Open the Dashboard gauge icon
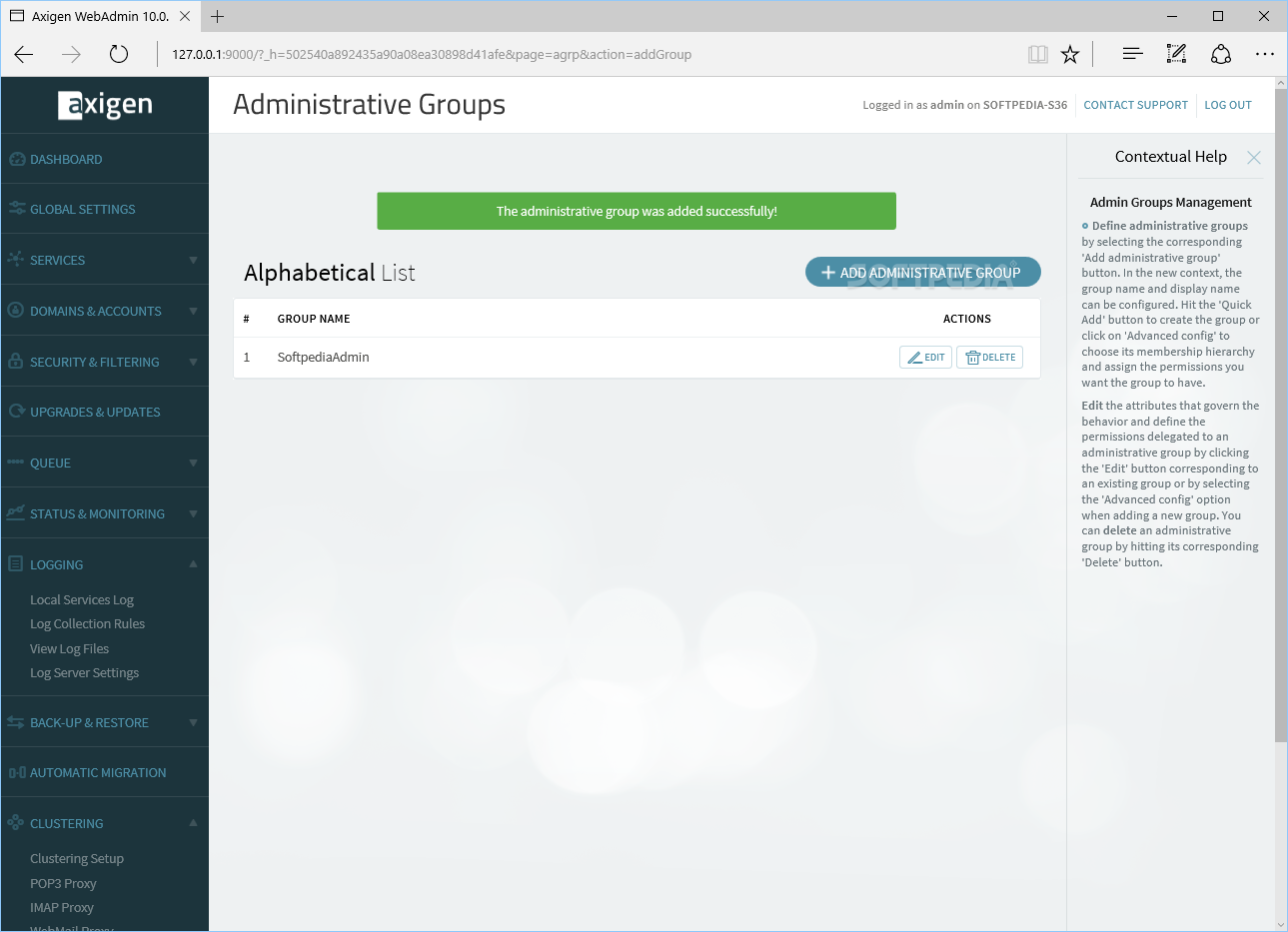 pos(17,159)
